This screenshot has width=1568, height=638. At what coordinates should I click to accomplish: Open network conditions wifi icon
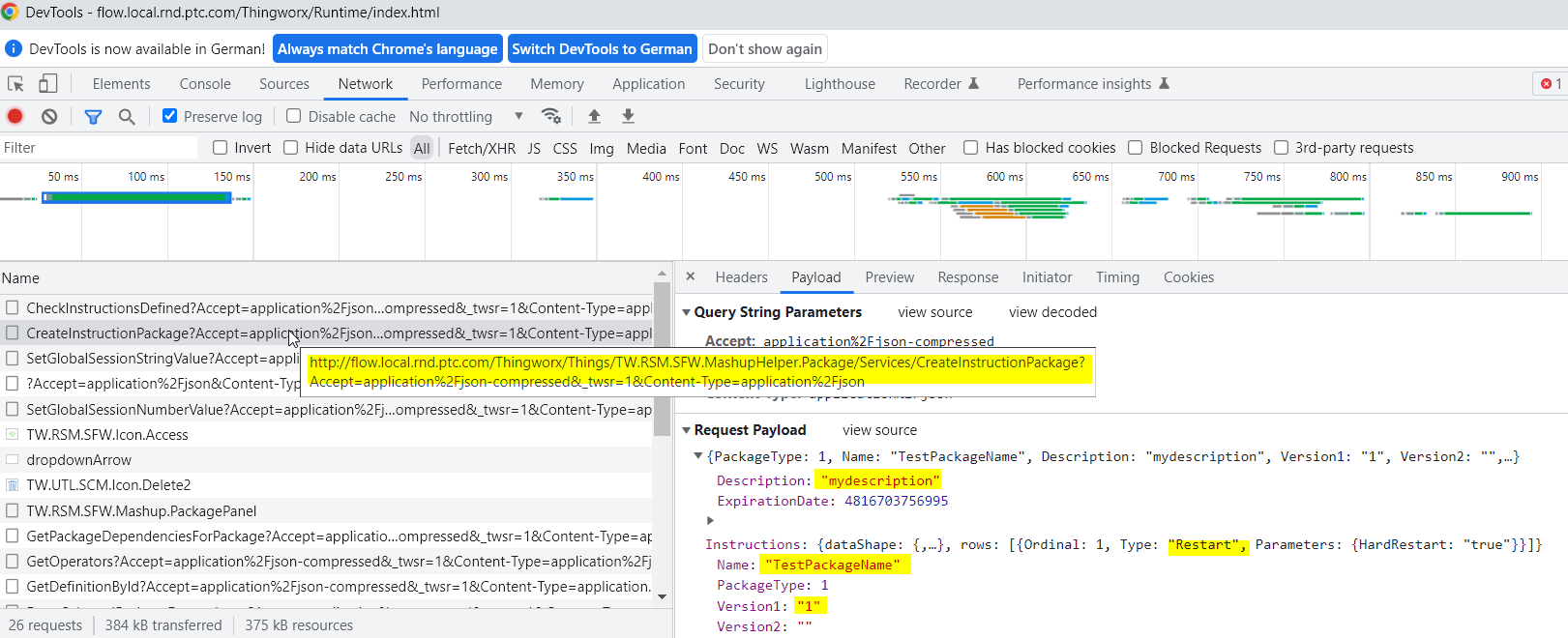tap(551, 116)
